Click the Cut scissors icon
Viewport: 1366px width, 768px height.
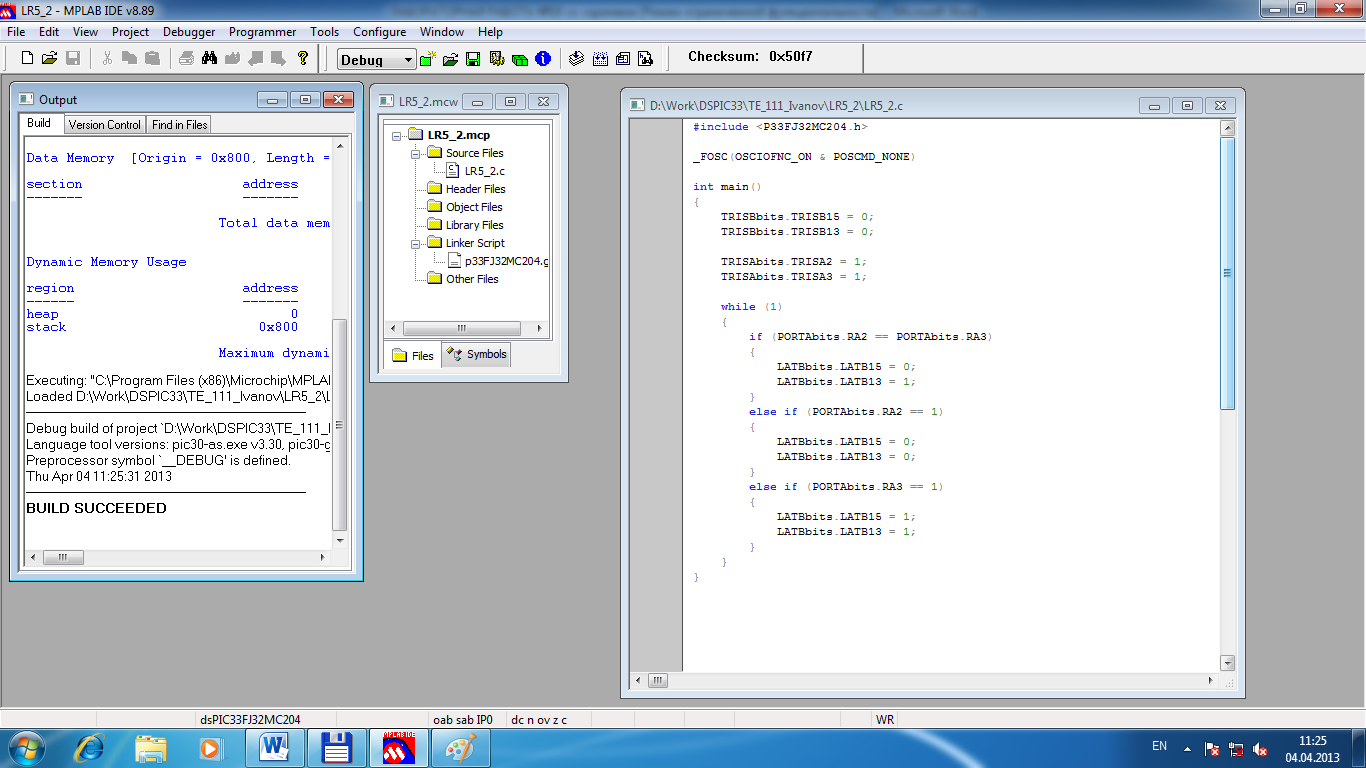pos(108,59)
